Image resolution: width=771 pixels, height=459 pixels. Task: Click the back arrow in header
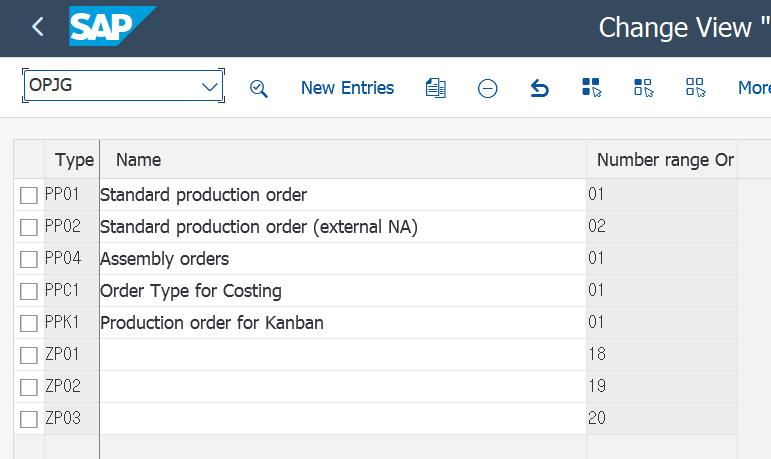38,27
